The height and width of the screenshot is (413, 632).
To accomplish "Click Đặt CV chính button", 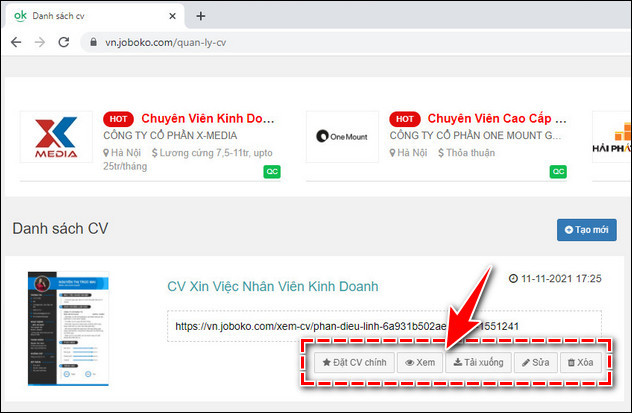I will pos(354,363).
